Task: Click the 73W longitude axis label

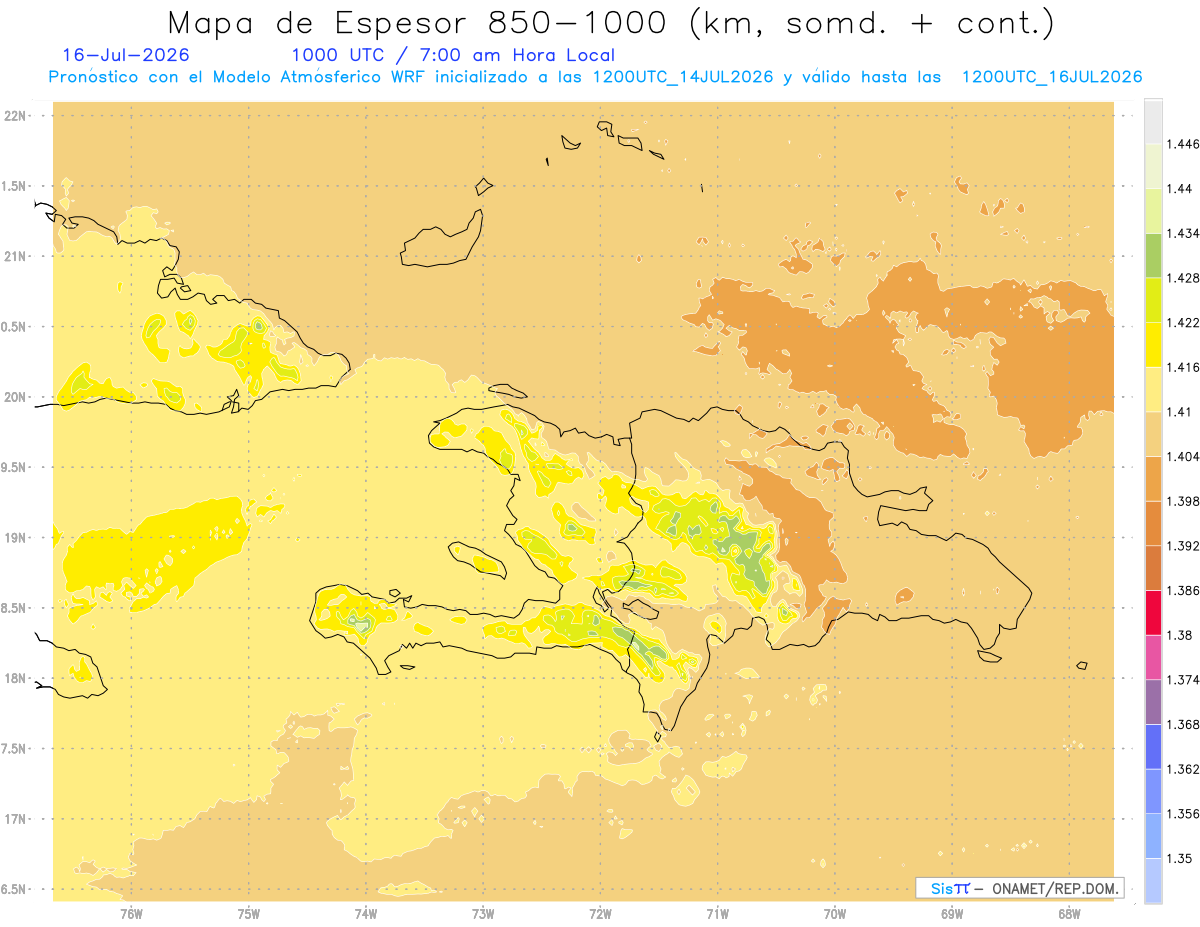Action: pyautogui.click(x=483, y=914)
